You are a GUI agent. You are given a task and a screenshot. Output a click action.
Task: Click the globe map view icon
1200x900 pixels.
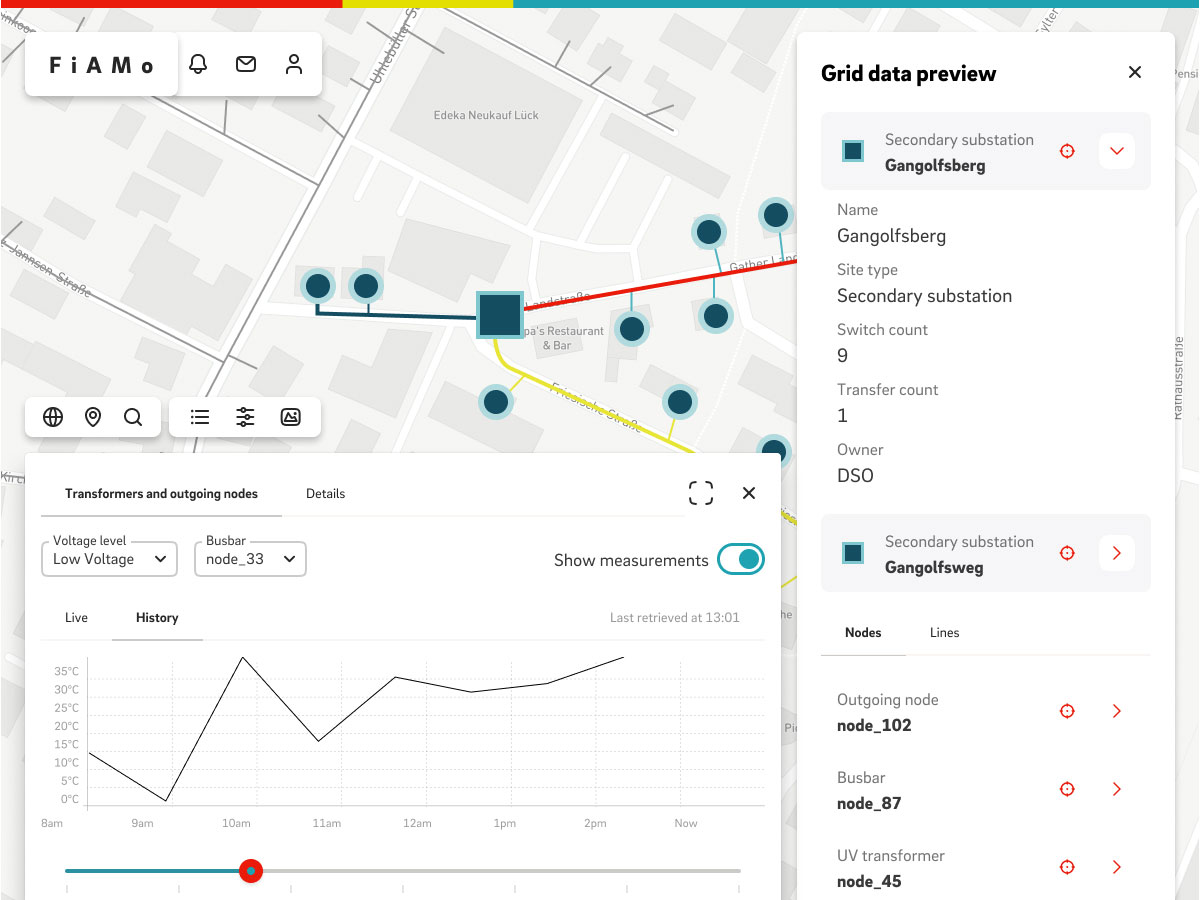[x=53, y=417]
